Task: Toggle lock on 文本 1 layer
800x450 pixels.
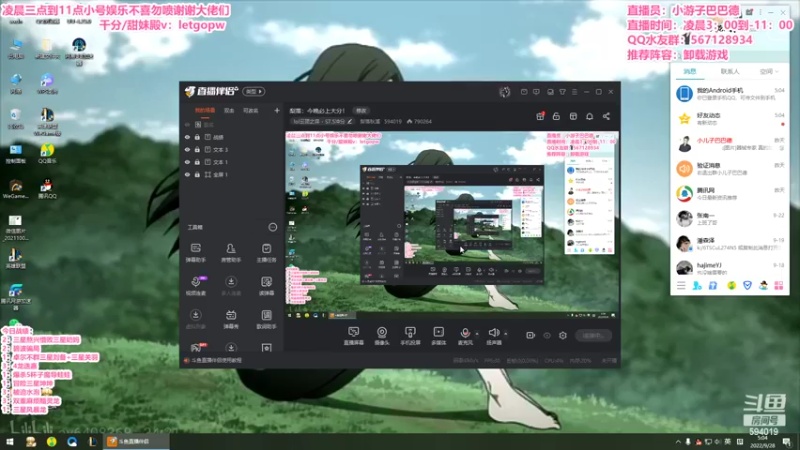Action: [x=197, y=162]
